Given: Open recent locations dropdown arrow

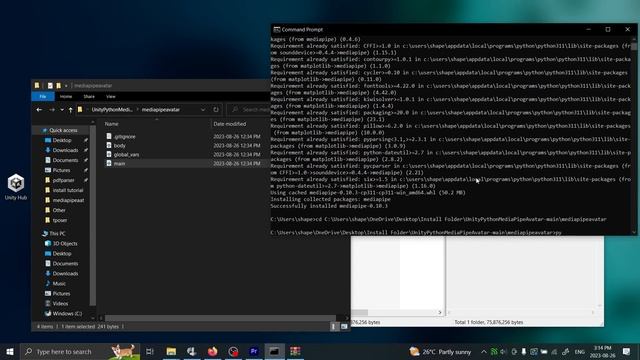Looking at the screenshot, I should (62, 110).
